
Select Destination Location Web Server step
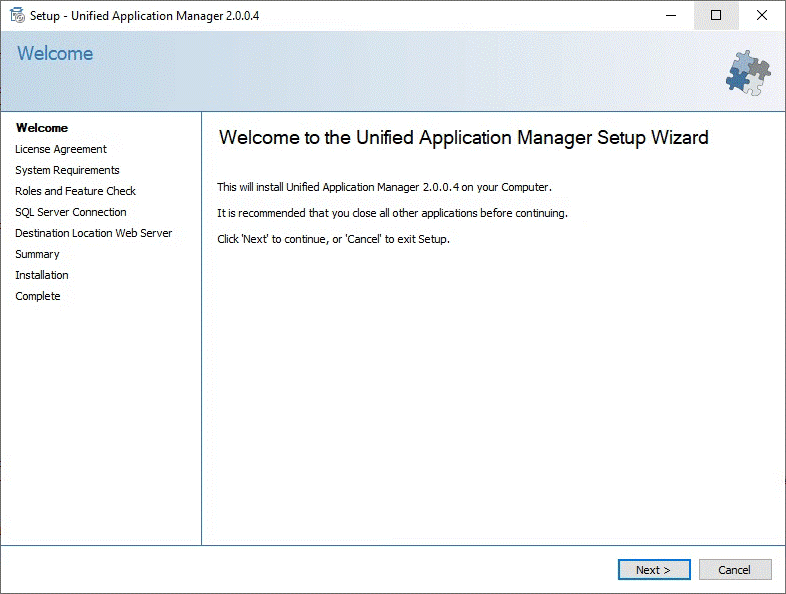click(x=93, y=233)
